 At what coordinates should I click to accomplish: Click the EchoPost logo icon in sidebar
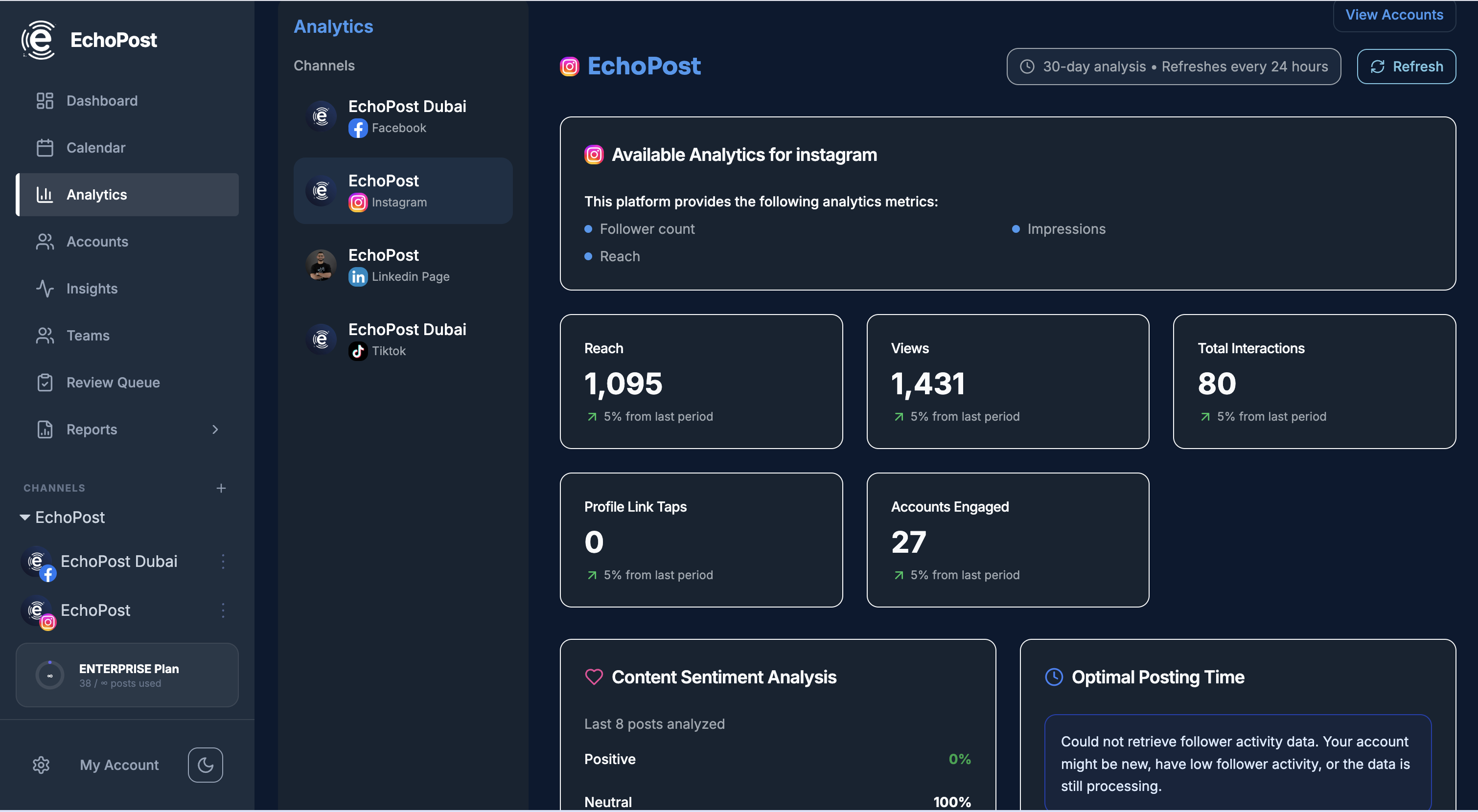(x=39, y=40)
